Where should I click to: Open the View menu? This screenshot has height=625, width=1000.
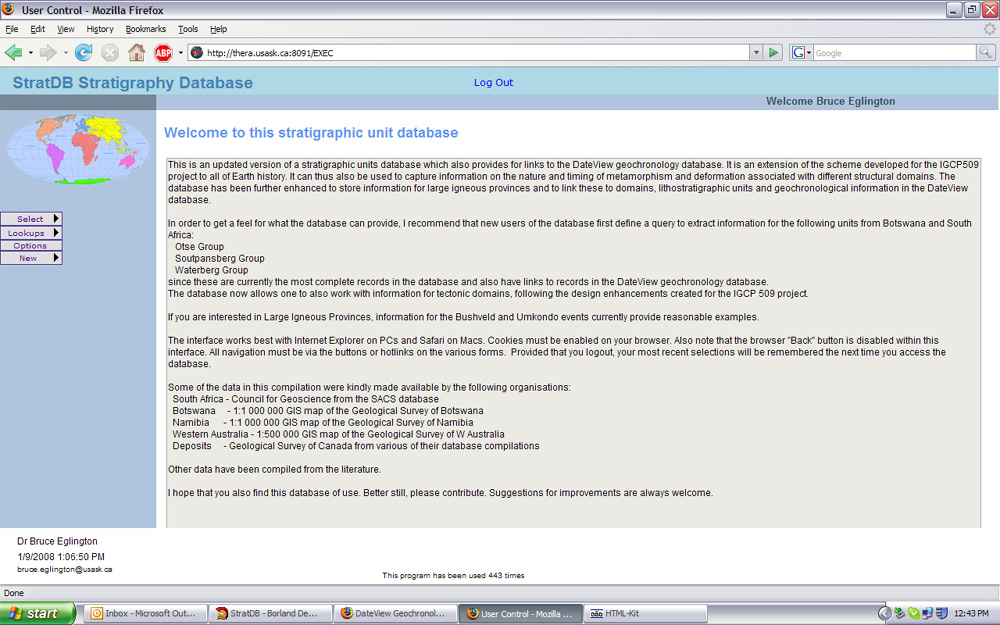[x=66, y=29]
